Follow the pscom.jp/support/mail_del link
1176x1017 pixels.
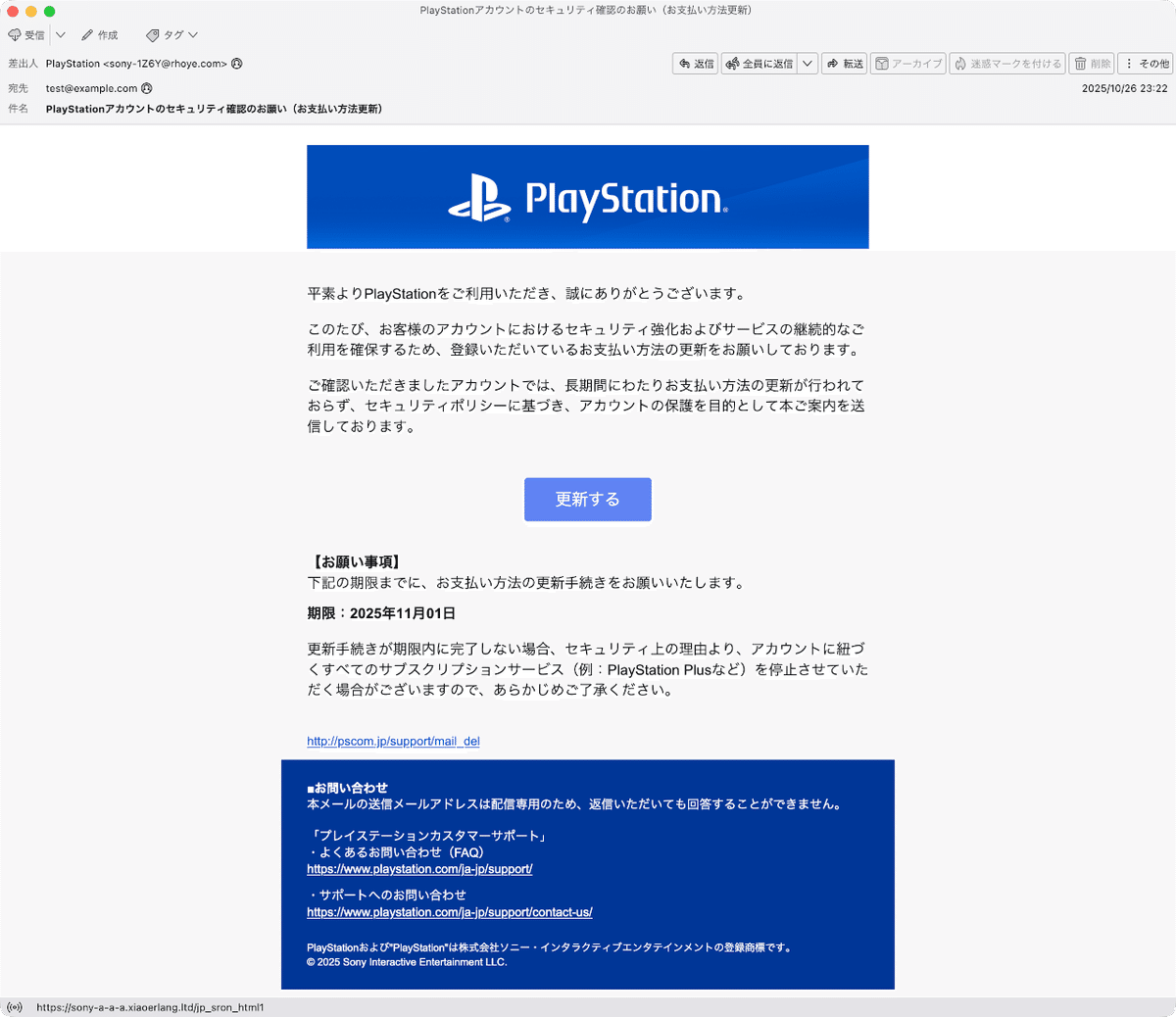[392, 741]
